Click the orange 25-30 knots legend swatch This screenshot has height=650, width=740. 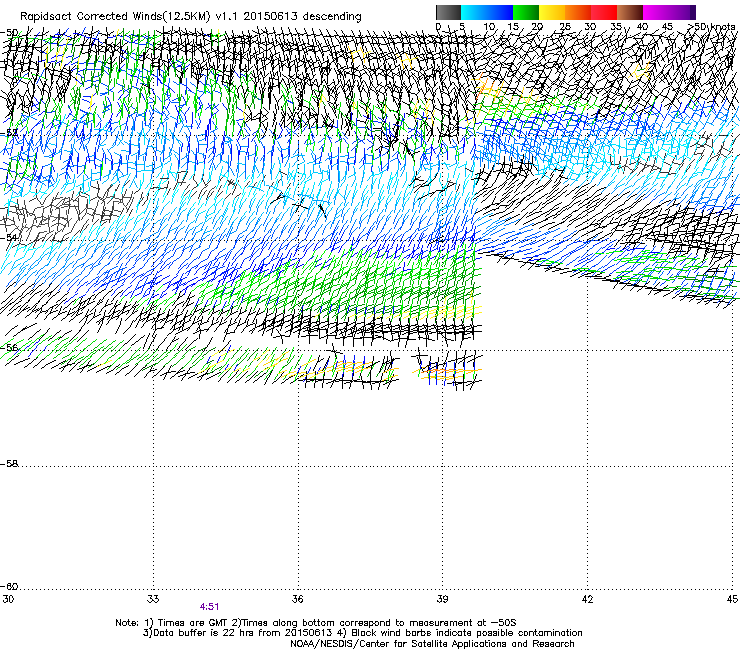(578, 12)
